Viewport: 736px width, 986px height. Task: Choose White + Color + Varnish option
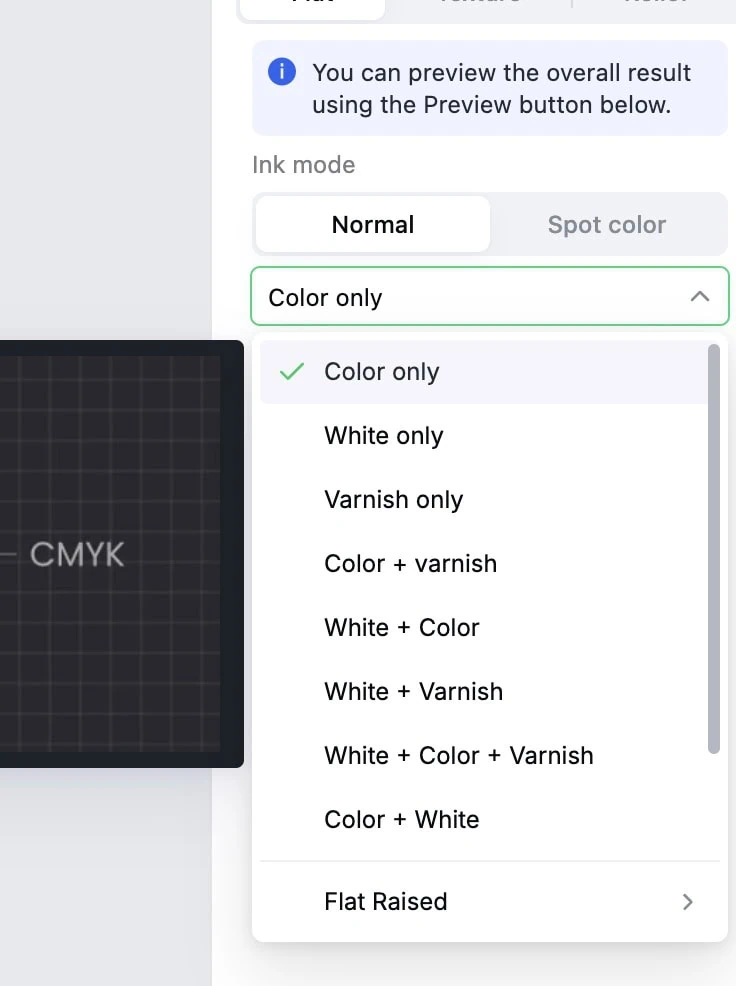(483, 756)
